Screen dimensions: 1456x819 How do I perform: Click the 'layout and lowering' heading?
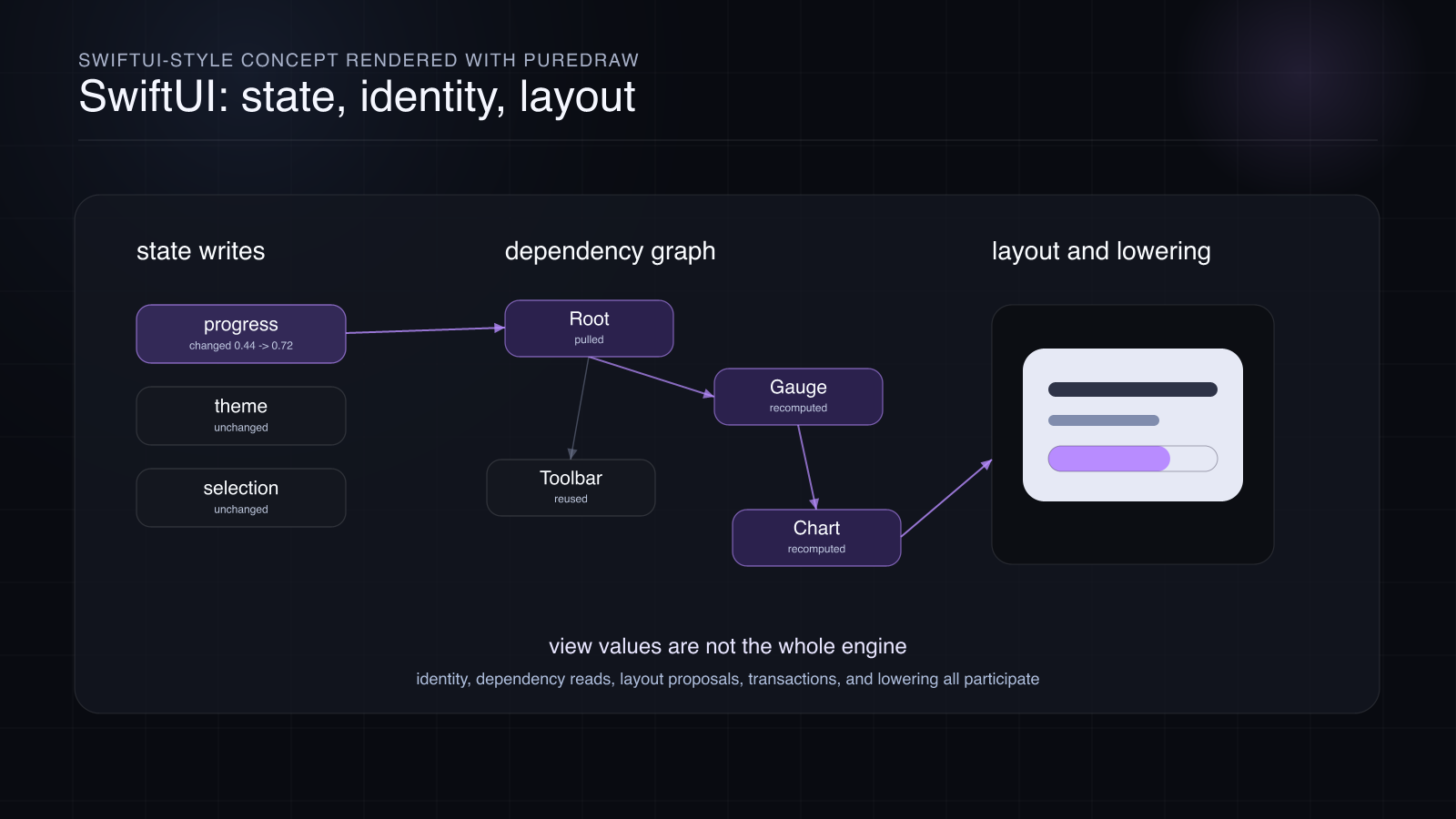(1101, 252)
